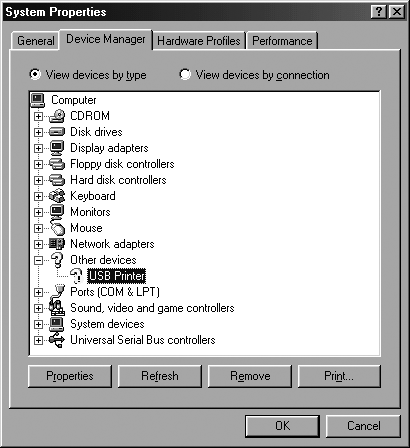Click the Remove button
This screenshot has width=410, height=448.
pyautogui.click(x=250, y=376)
